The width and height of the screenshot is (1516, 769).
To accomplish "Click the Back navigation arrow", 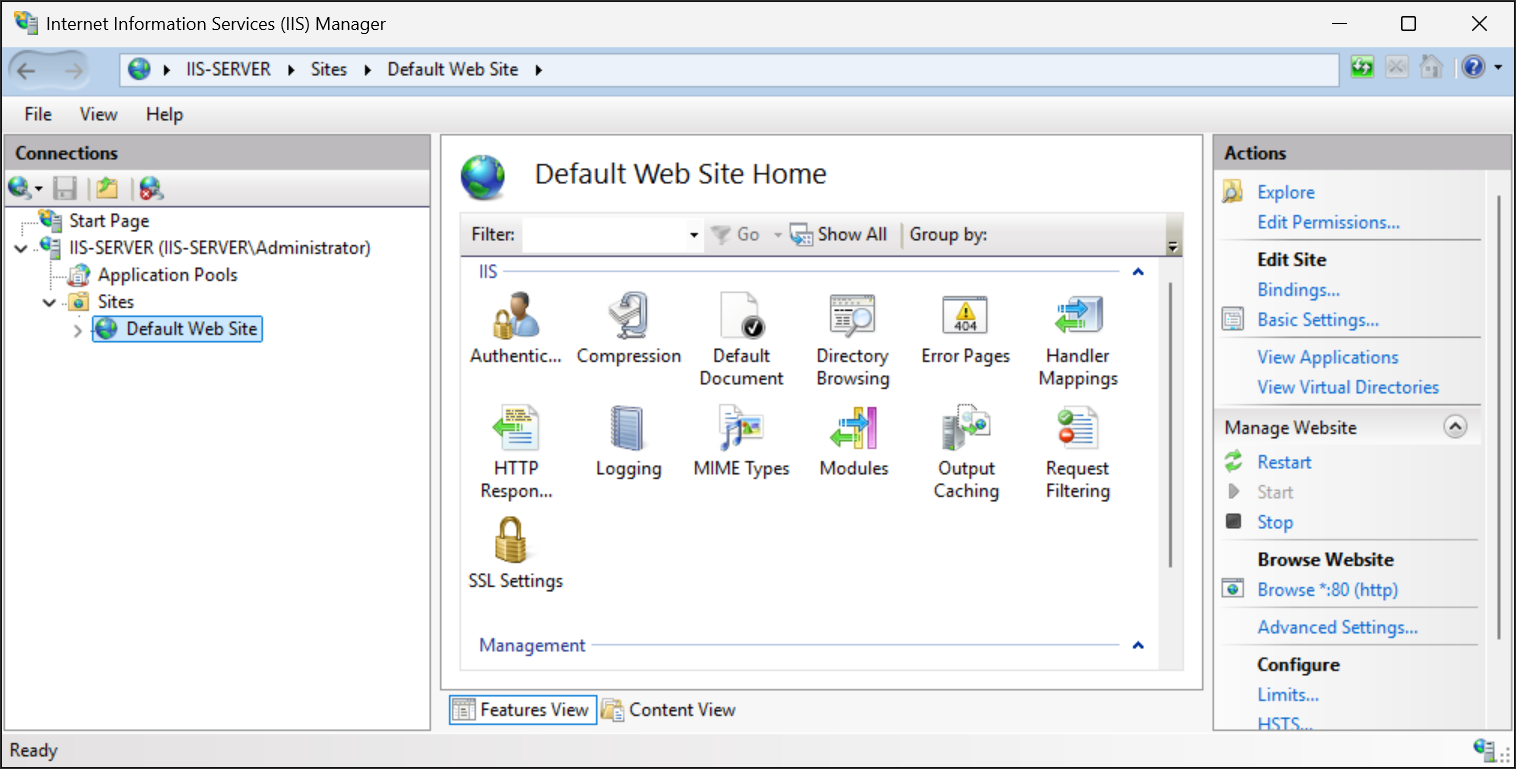I will [x=27, y=70].
